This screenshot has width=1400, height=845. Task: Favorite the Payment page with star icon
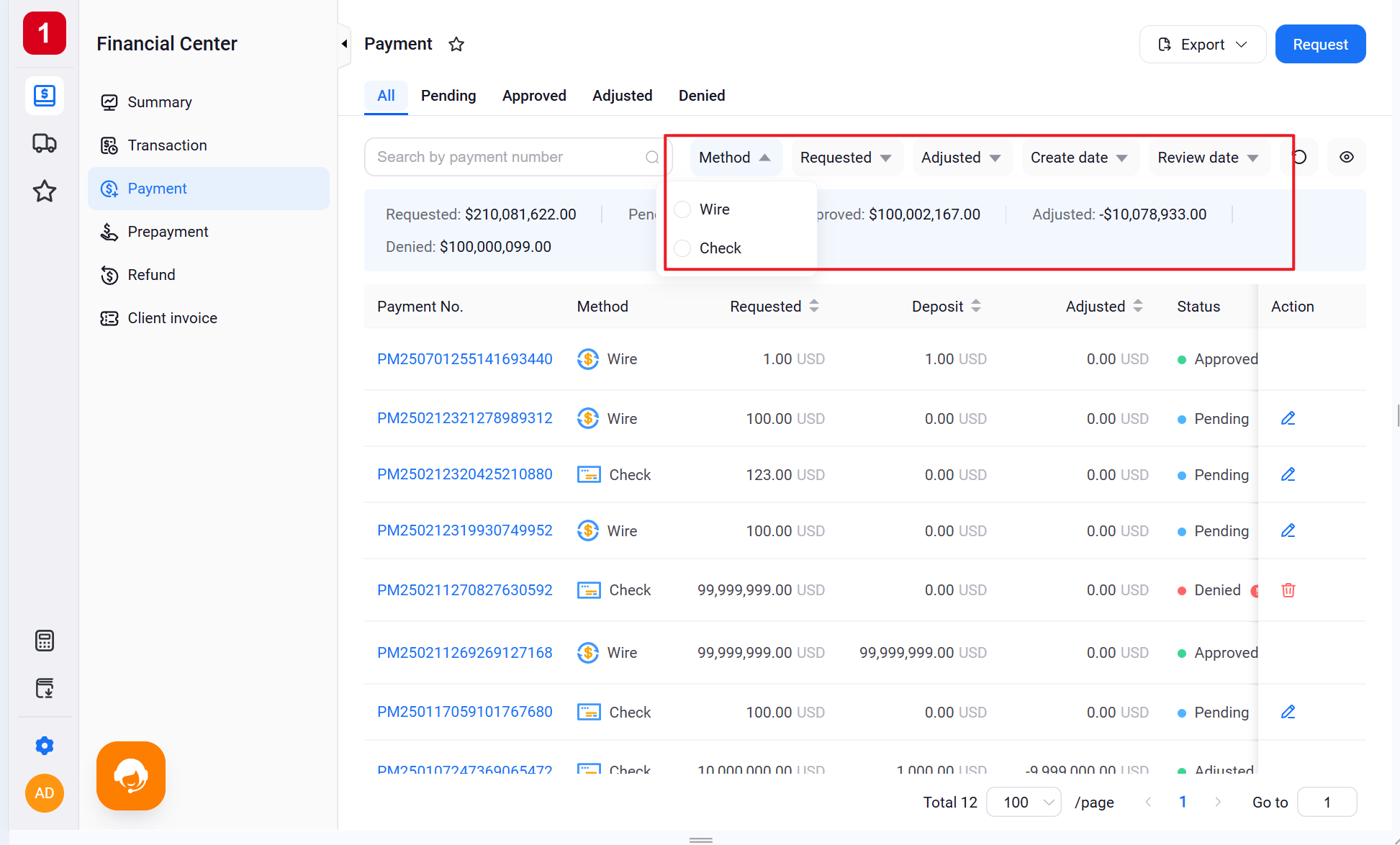pyautogui.click(x=456, y=45)
